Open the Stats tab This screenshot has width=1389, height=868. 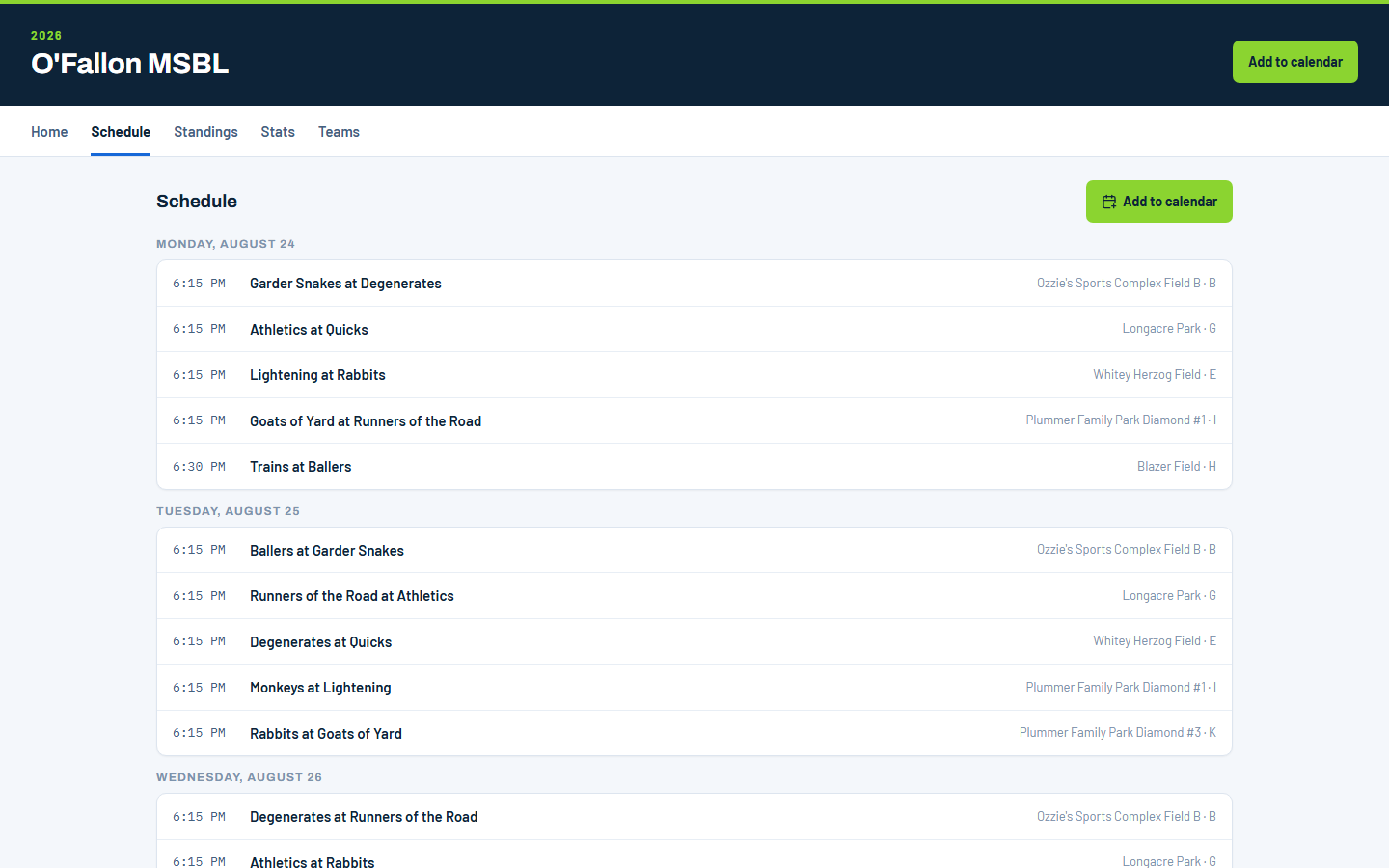(278, 132)
